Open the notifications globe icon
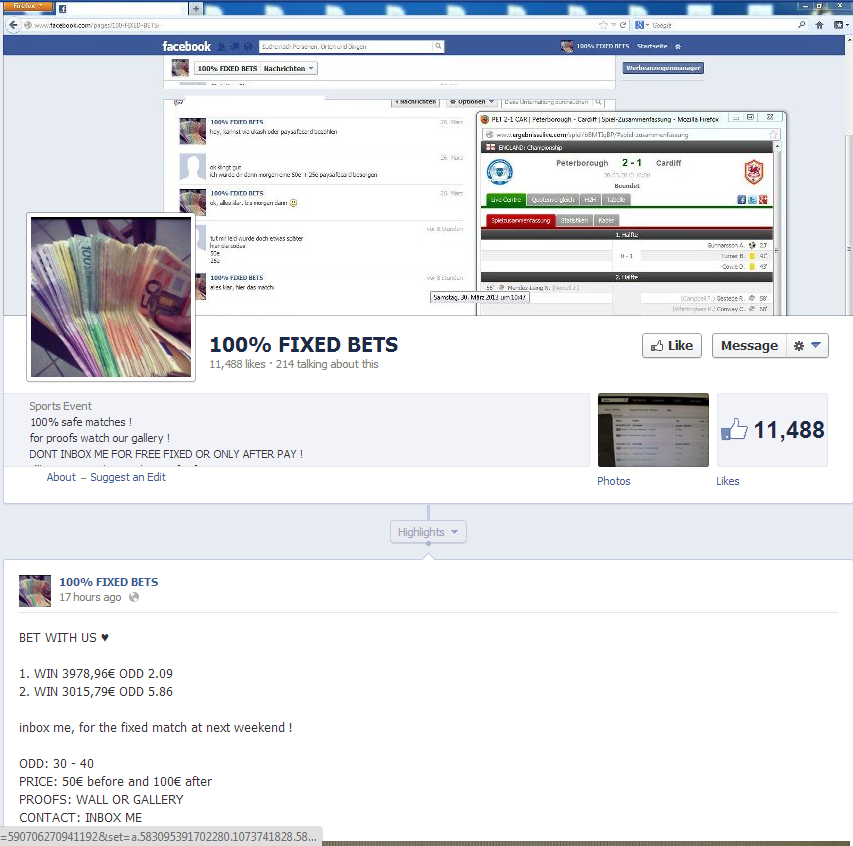Viewport: 853px width, 846px height. (x=248, y=47)
